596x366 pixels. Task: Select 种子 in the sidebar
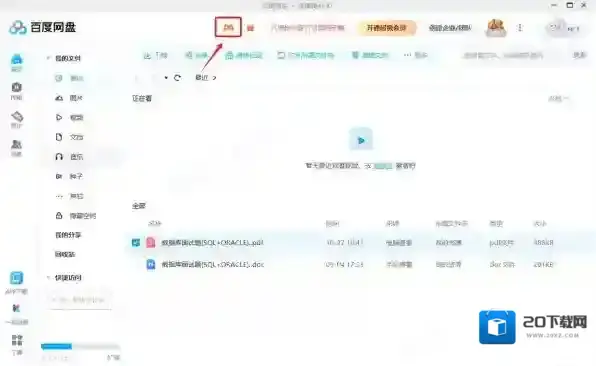(x=76, y=176)
